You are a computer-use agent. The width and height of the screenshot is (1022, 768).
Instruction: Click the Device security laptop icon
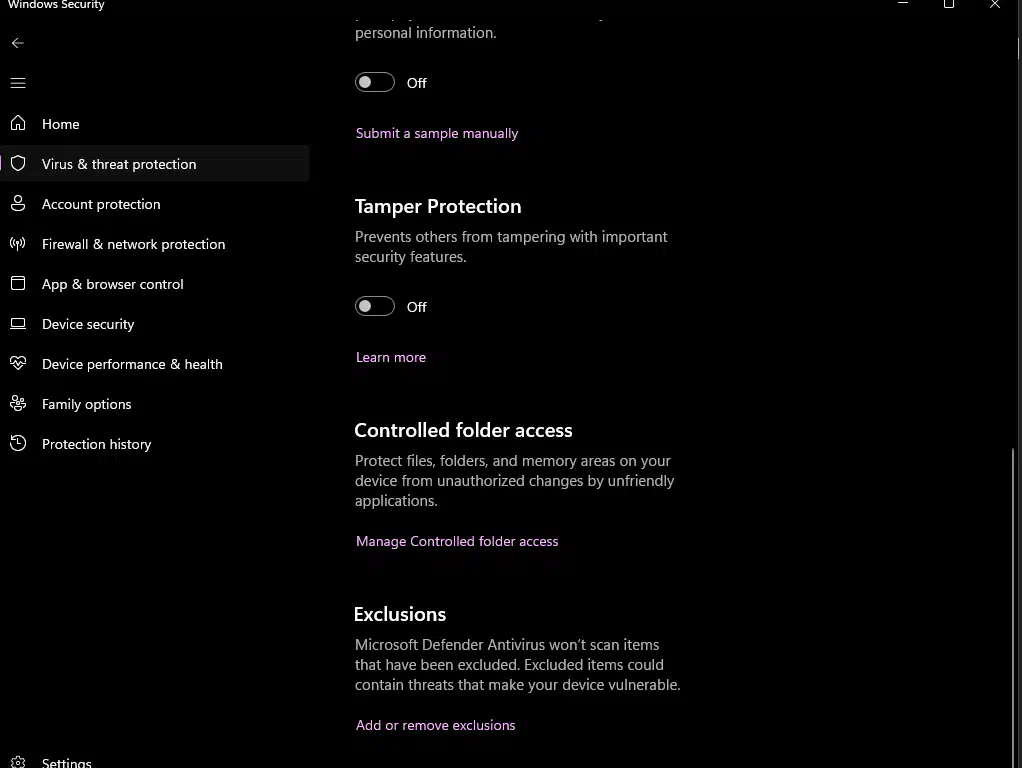[x=18, y=323]
